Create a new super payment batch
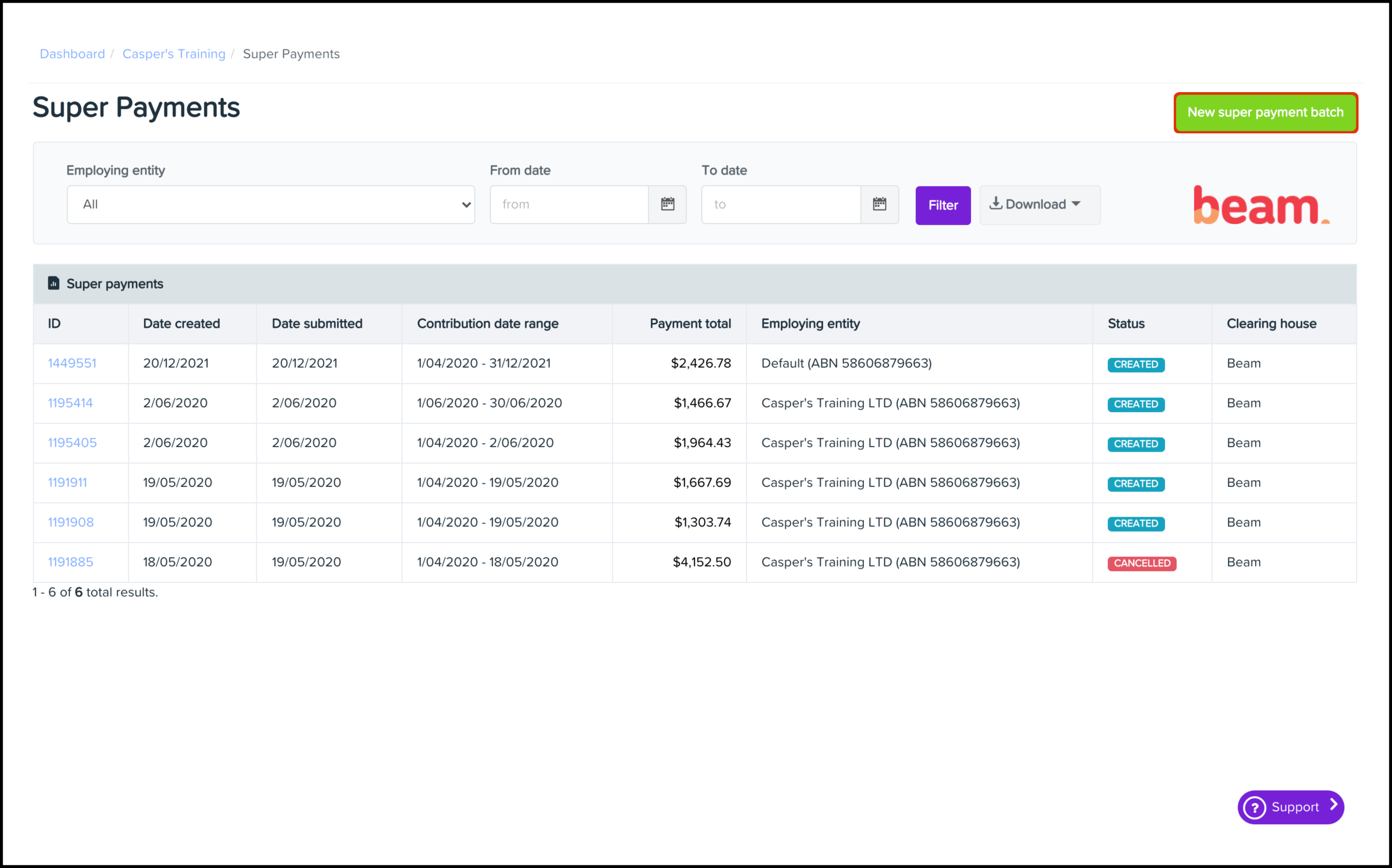This screenshot has height=868, width=1392. point(1265,113)
